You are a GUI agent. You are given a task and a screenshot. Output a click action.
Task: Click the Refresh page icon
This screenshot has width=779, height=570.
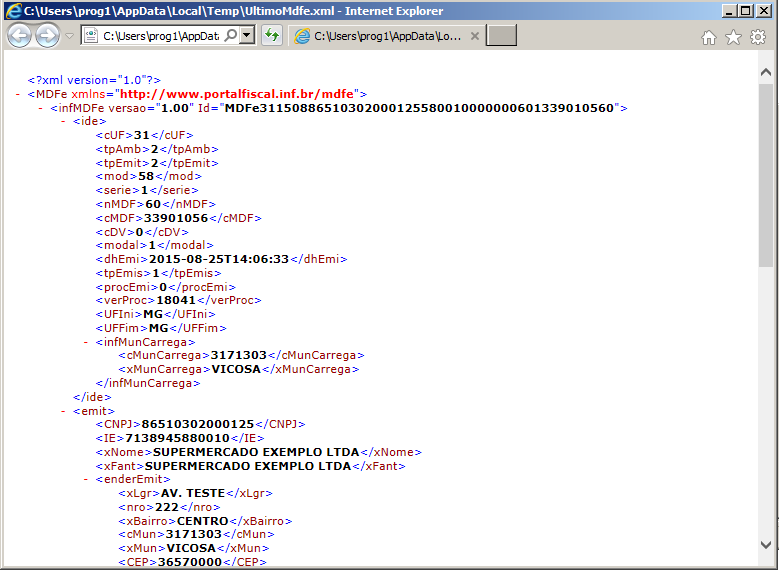(x=271, y=36)
